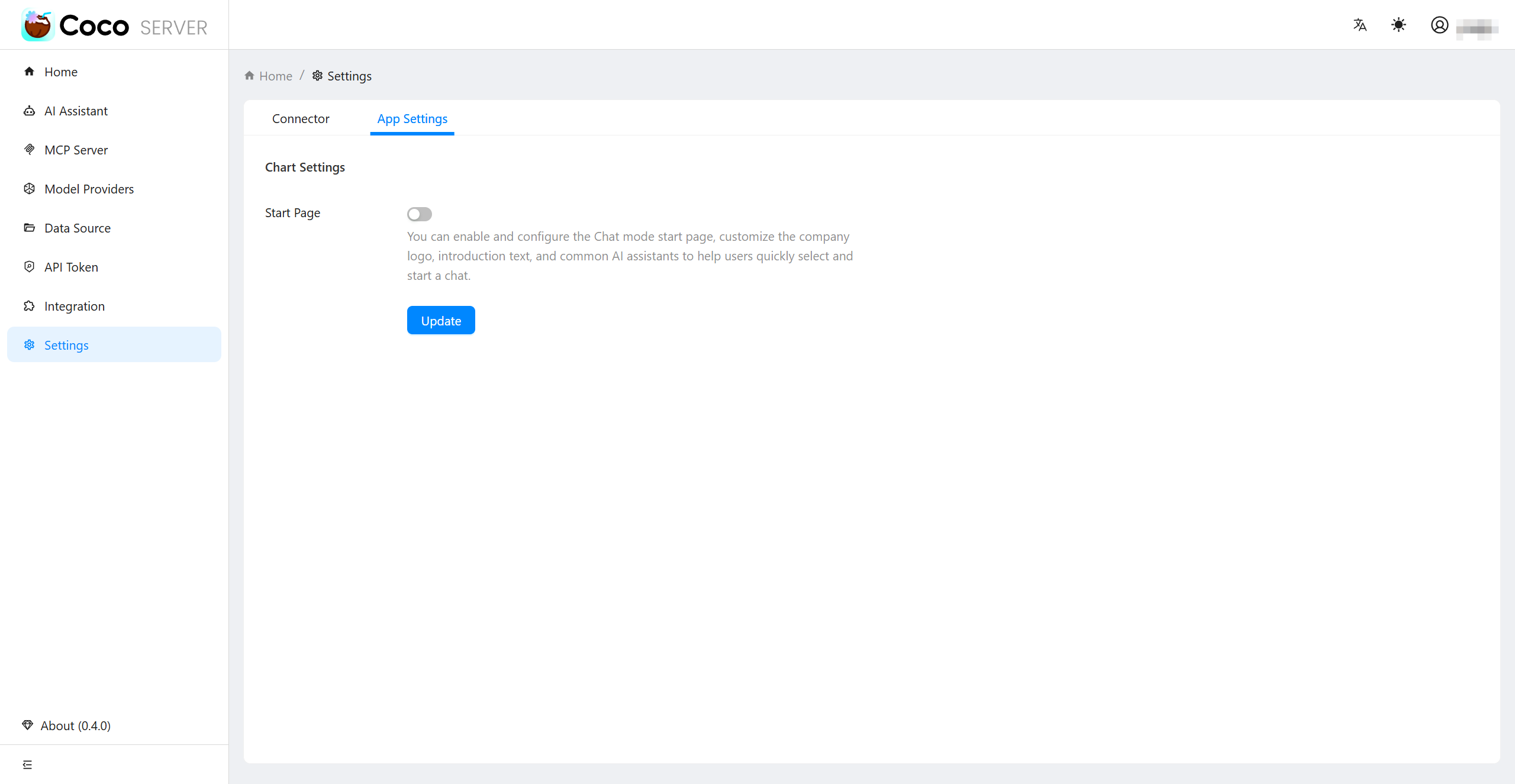The width and height of the screenshot is (1515, 784).
Task: Navigate to Model Providers
Action: [114, 189]
